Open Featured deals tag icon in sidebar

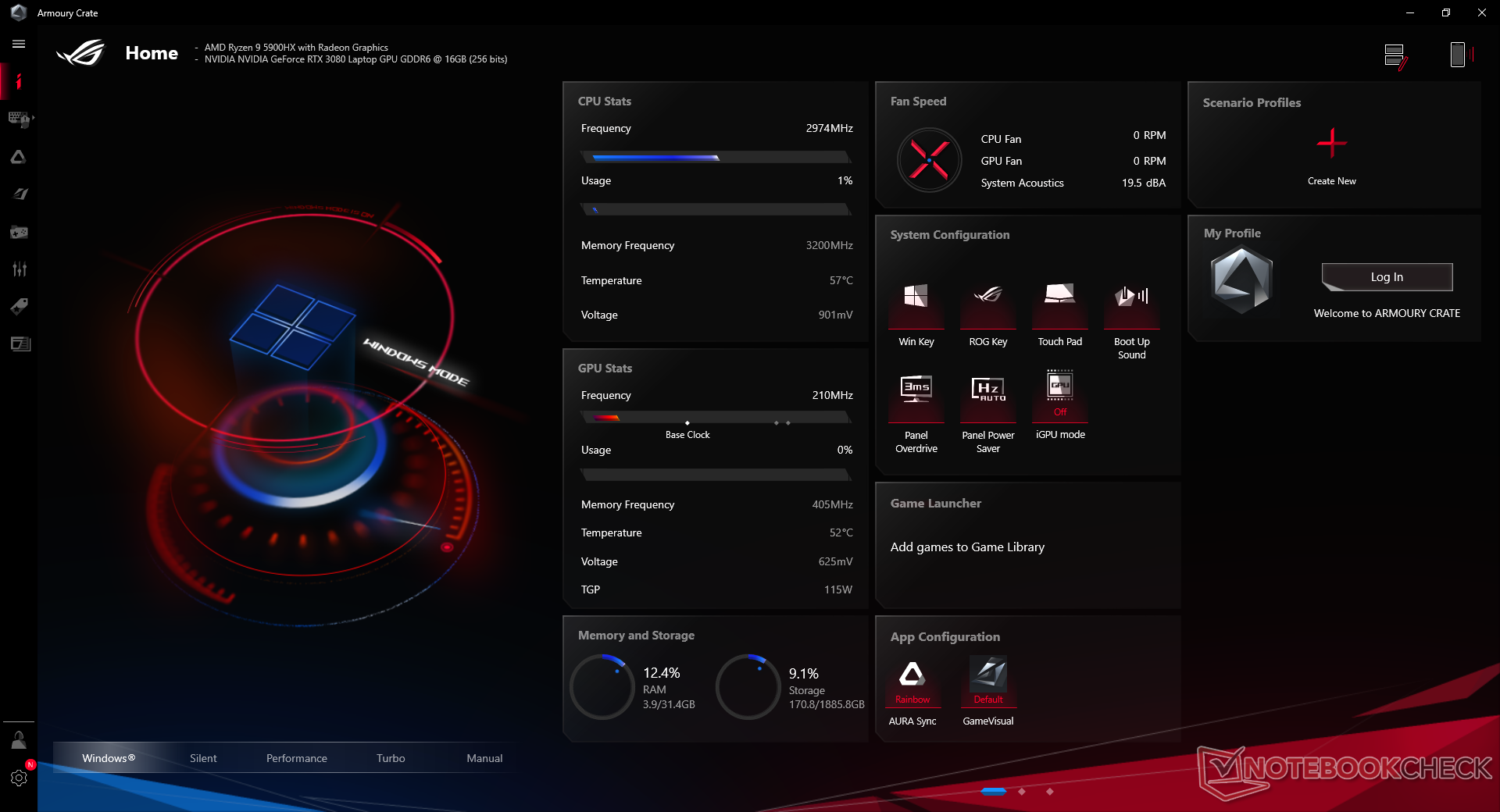point(19,306)
